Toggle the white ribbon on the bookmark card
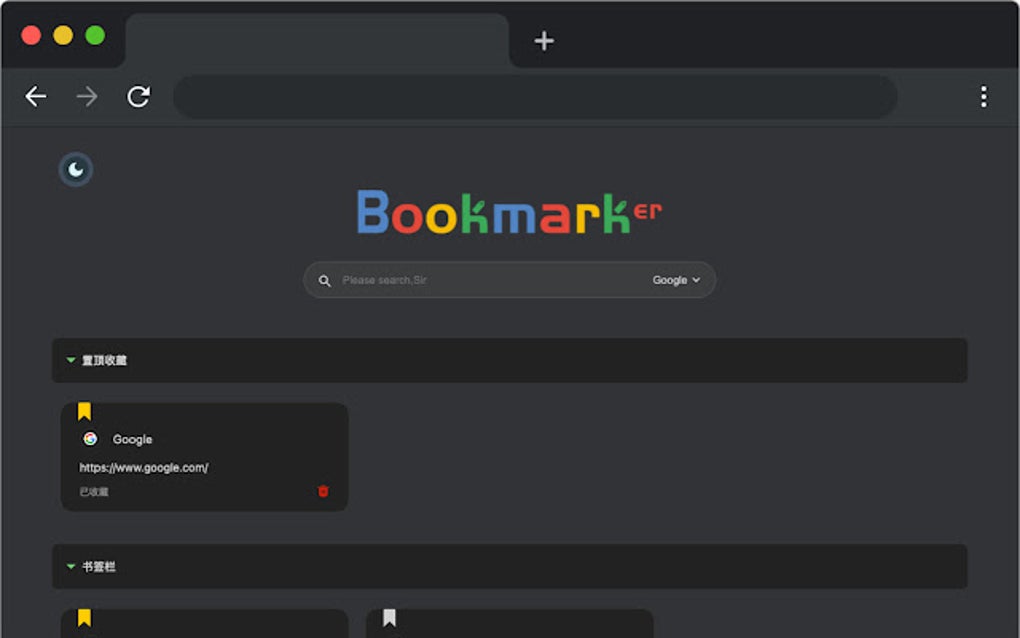Image resolution: width=1020 pixels, height=638 pixels. 389,616
